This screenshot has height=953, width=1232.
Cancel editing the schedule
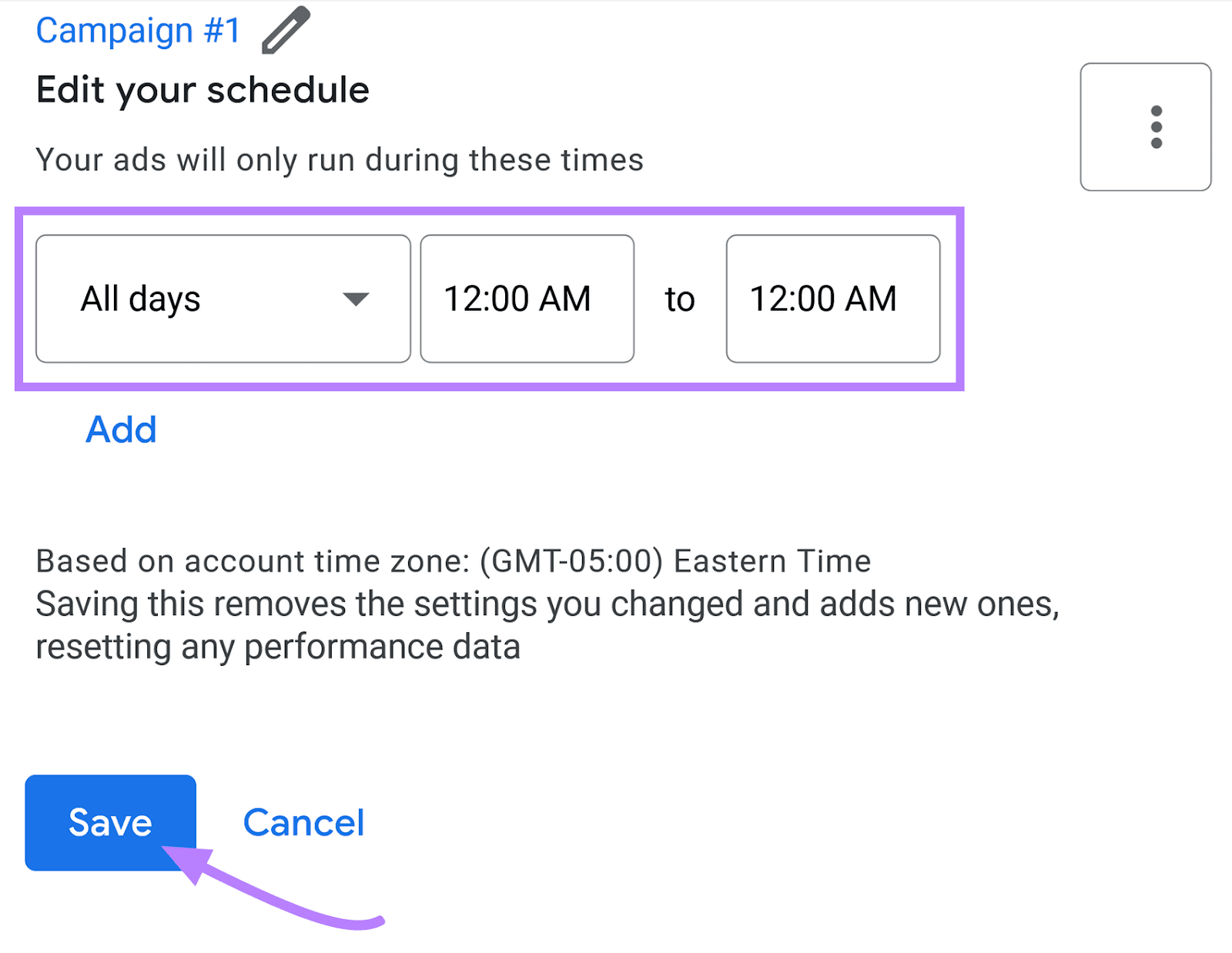click(x=303, y=822)
